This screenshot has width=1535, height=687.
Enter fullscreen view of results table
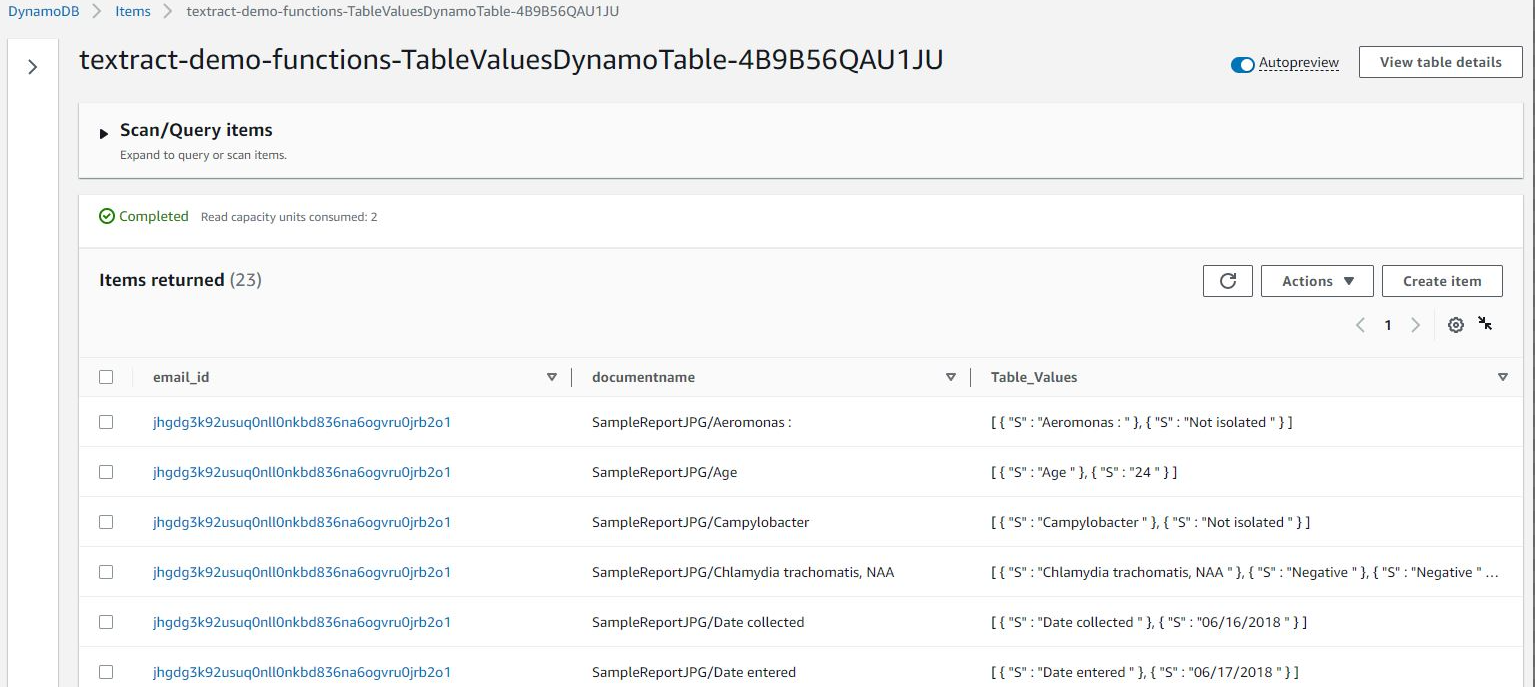tap(1486, 324)
